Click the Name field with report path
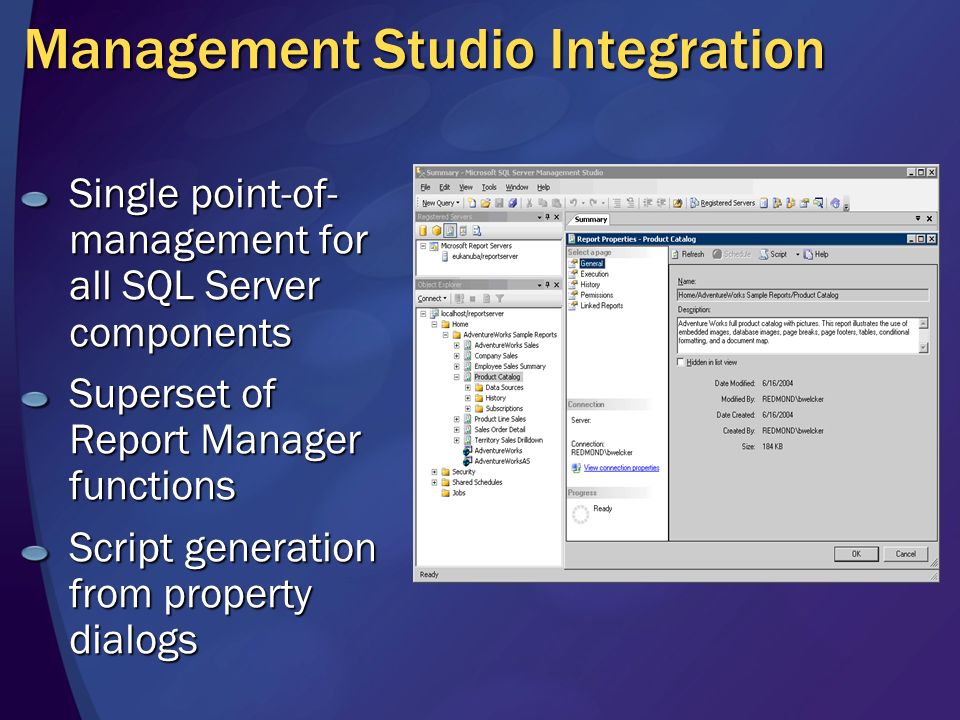Image resolution: width=960 pixels, height=720 pixels. pos(802,295)
